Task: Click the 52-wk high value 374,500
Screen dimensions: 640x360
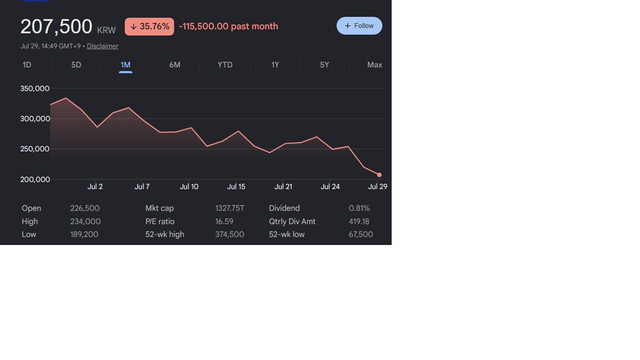Action: [230, 235]
